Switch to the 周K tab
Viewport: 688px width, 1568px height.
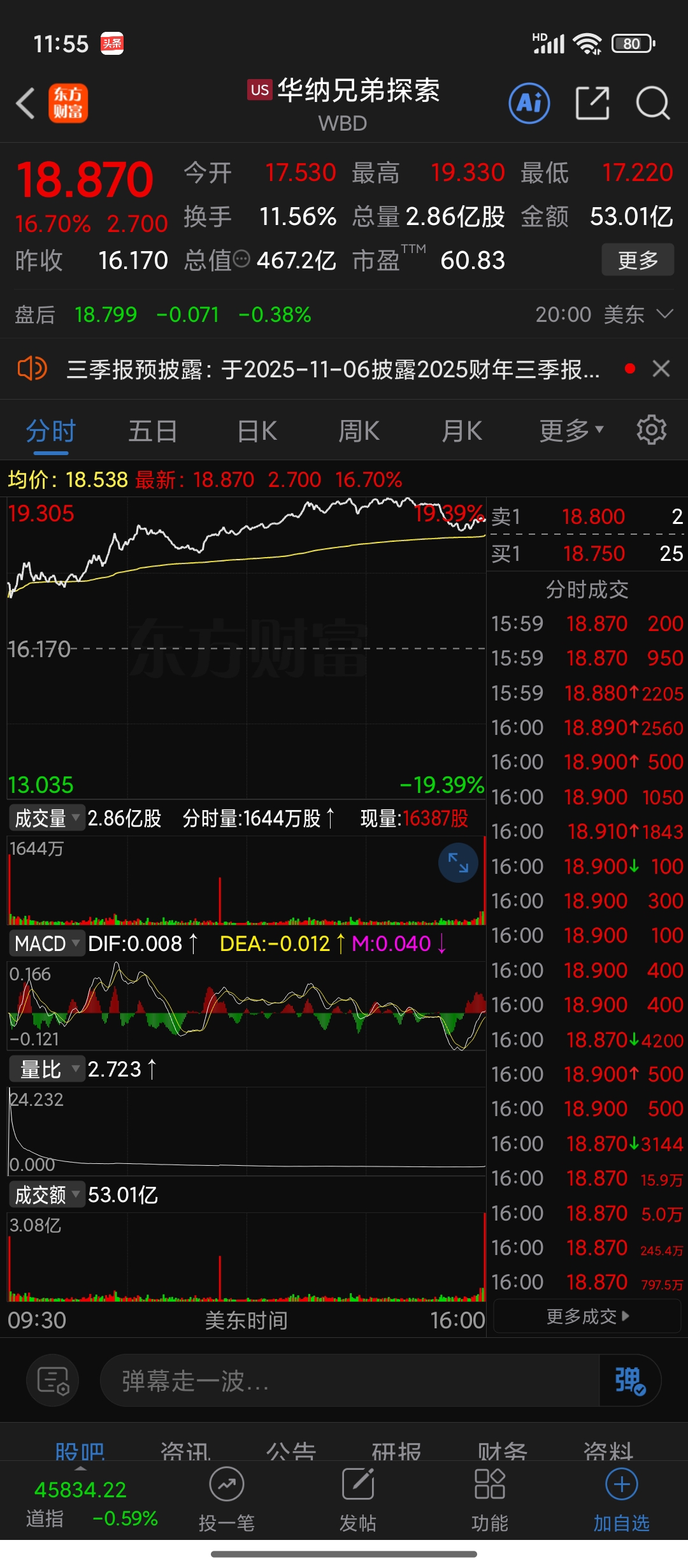point(359,432)
